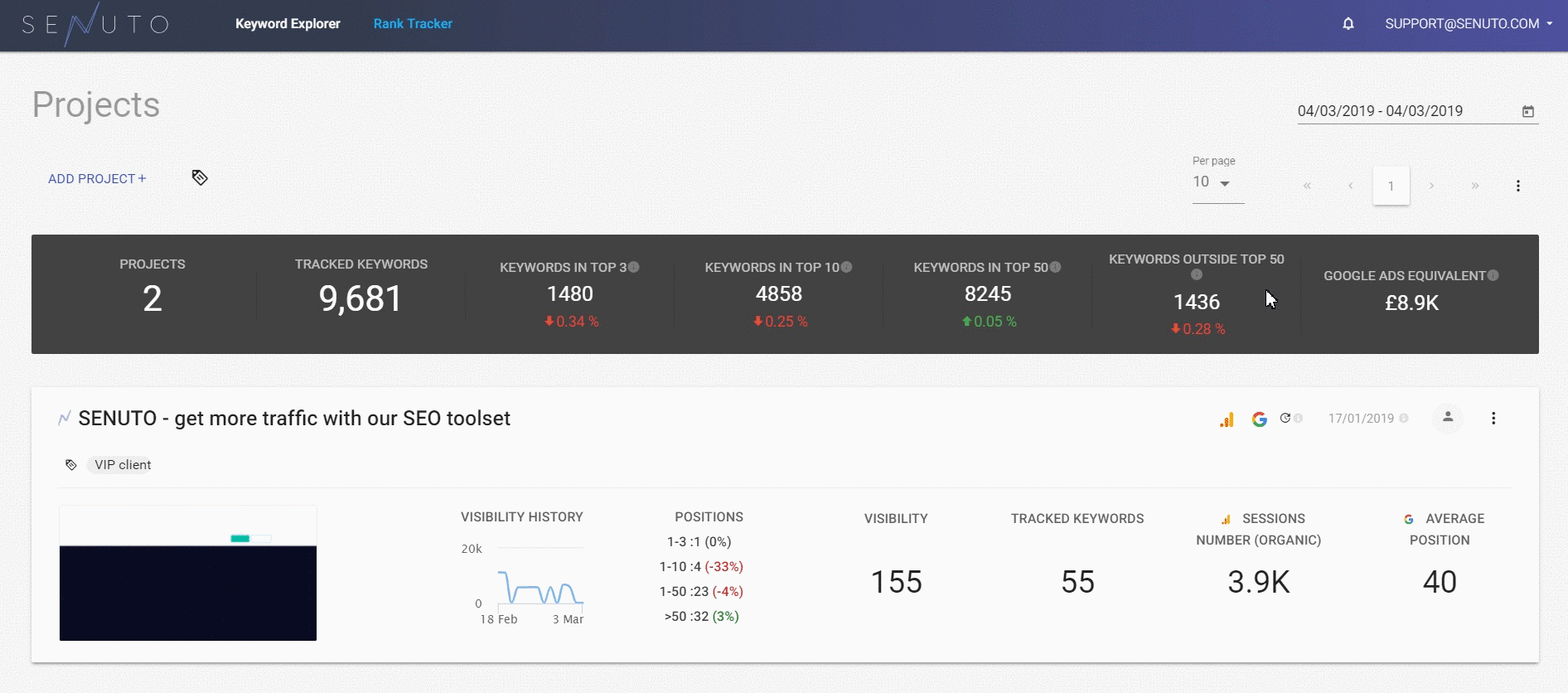The image size is (1568, 693).
Task: Click the 1-50 positions row
Action: [x=701, y=592]
